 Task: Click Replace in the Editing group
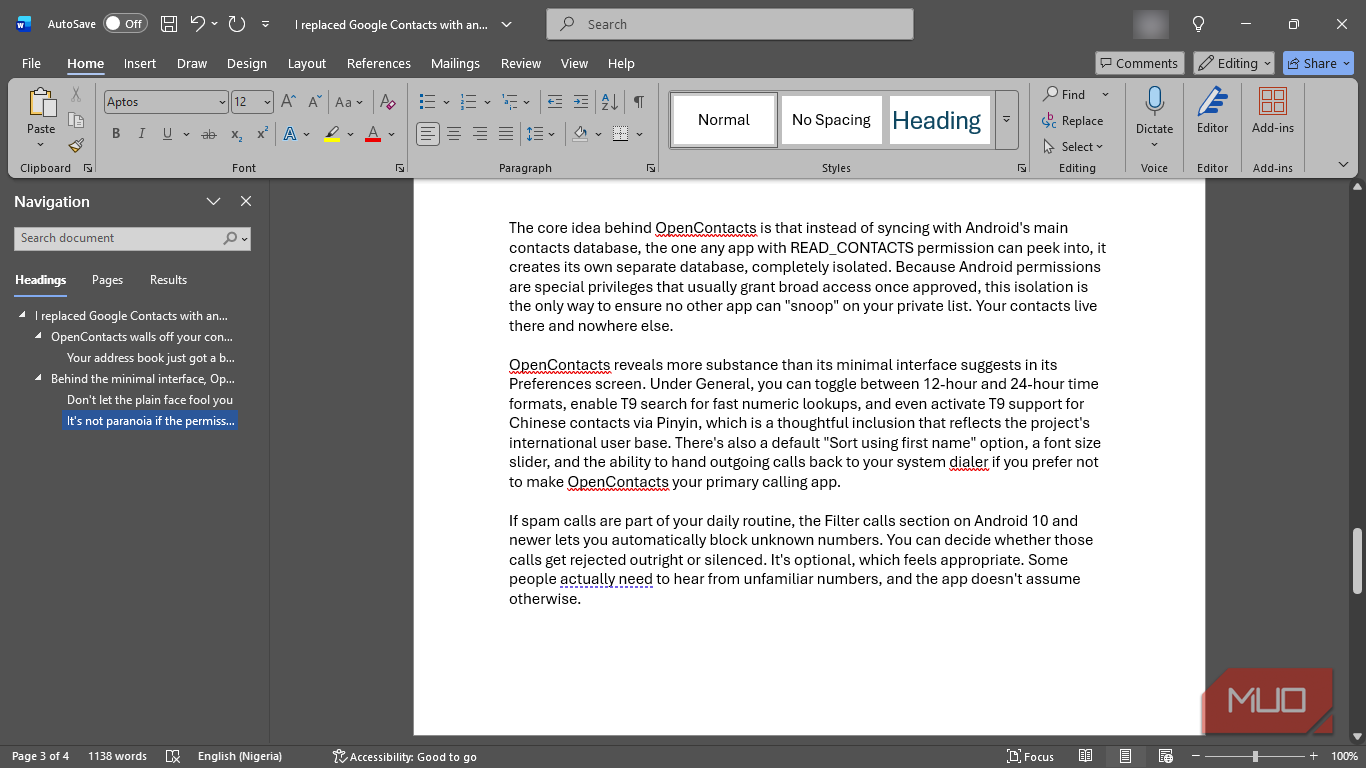point(1072,120)
